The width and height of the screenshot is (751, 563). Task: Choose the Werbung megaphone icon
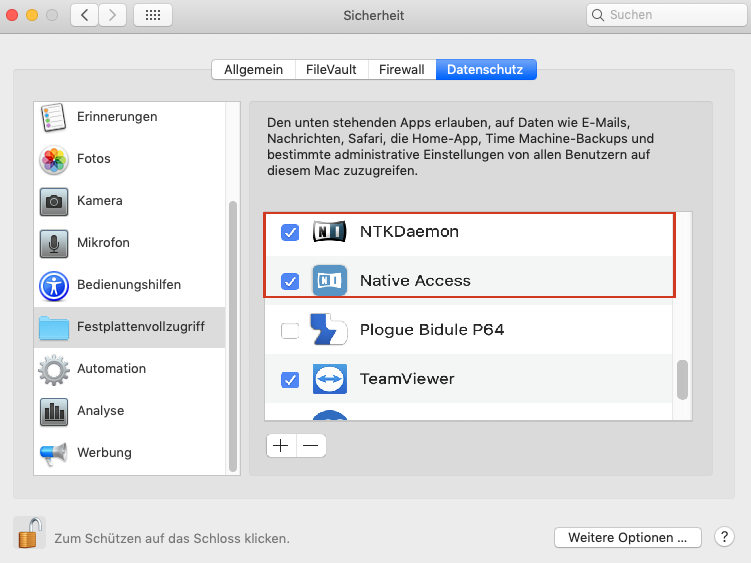point(54,453)
